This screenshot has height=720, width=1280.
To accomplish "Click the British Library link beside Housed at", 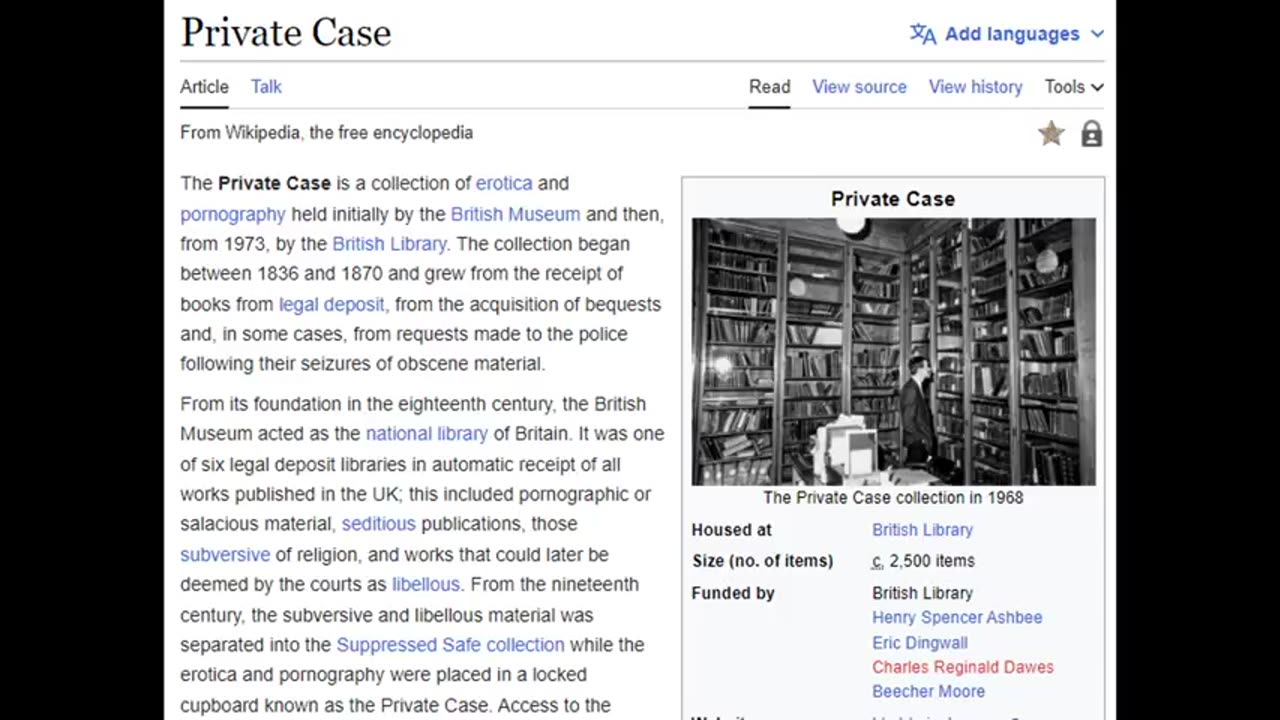I will click(922, 530).
